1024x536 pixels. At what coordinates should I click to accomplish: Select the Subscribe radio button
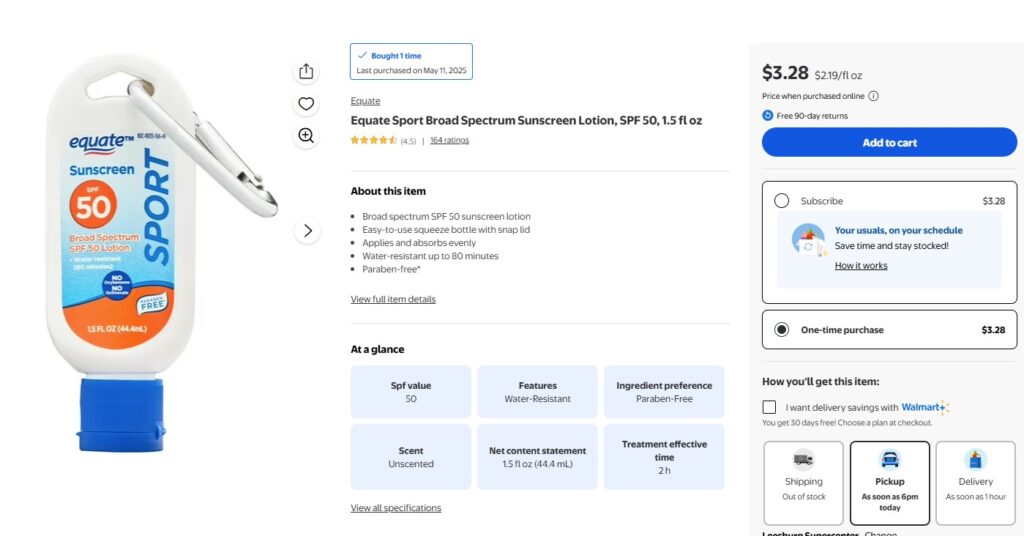coord(782,201)
